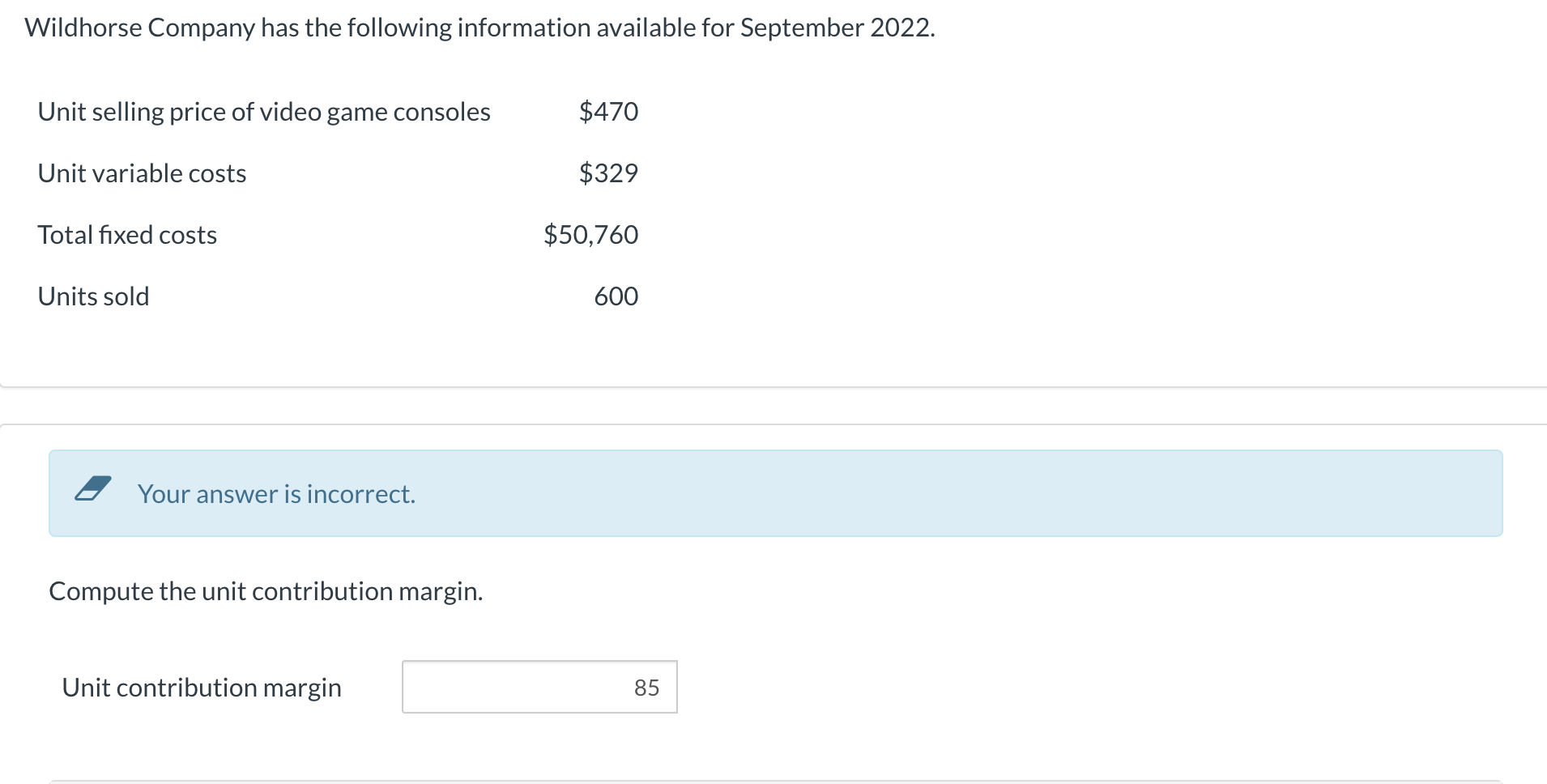Click the Unit contribution margin input field
Screen dimensions: 1547x784
click(x=539, y=687)
